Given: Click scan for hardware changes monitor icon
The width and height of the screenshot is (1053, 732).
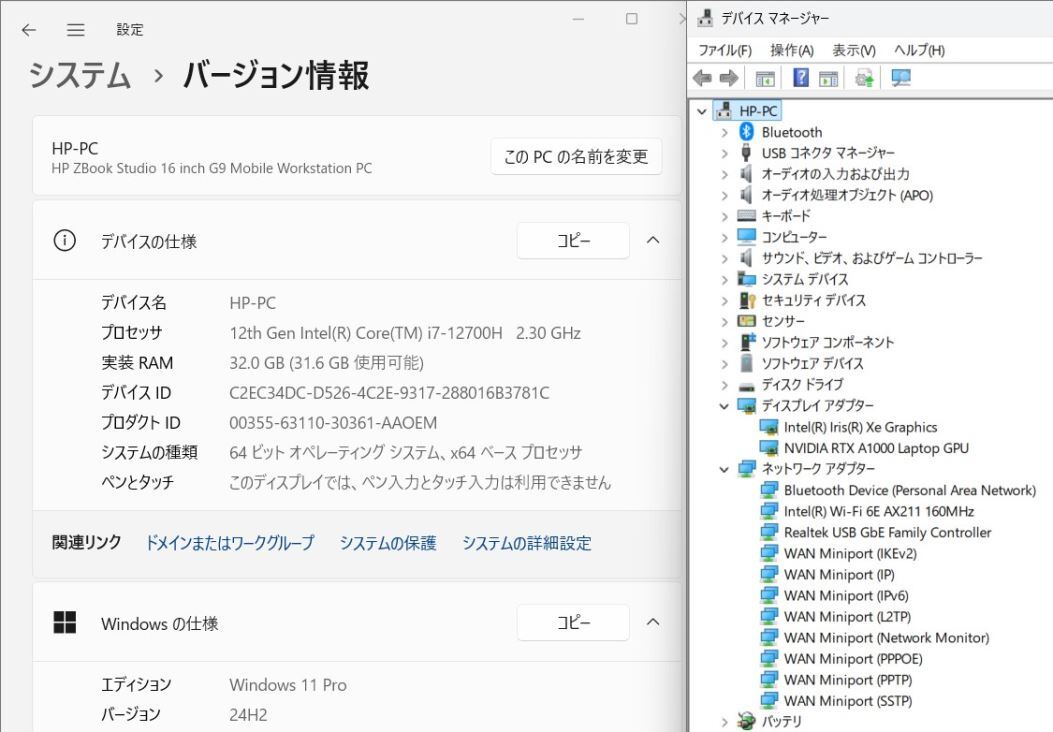Looking at the screenshot, I should pos(901,78).
